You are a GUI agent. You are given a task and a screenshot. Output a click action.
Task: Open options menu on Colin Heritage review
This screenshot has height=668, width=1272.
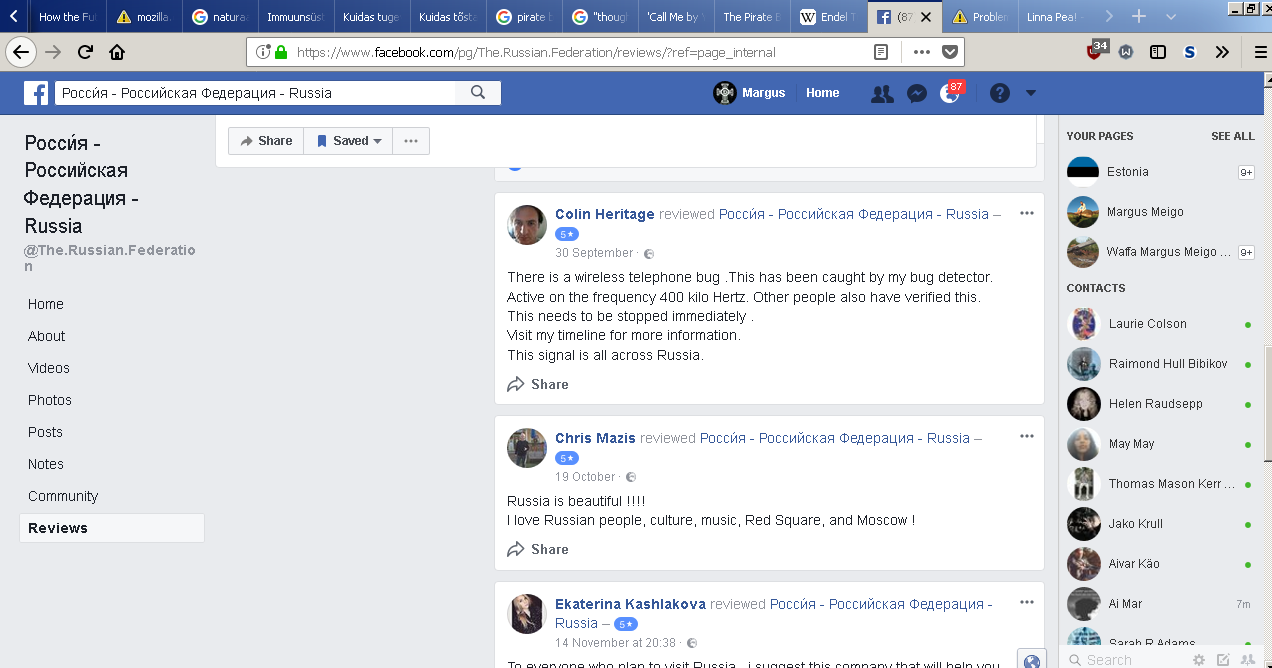click(x=1026, y=213)
